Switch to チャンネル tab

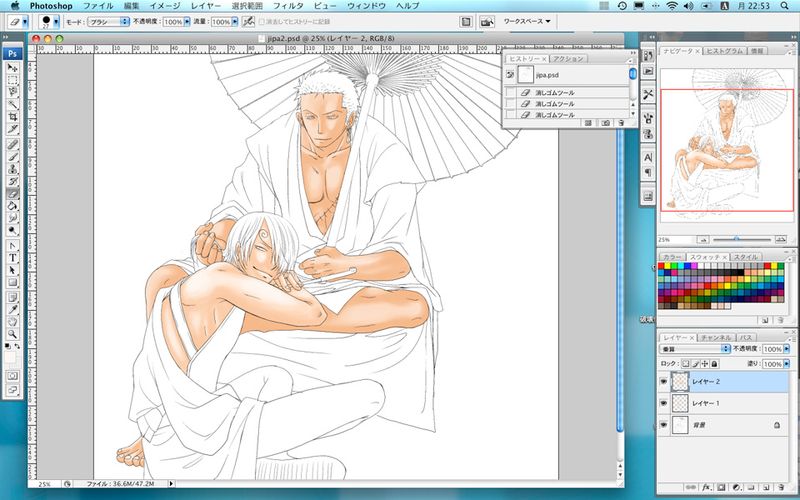tap(716, 338)
